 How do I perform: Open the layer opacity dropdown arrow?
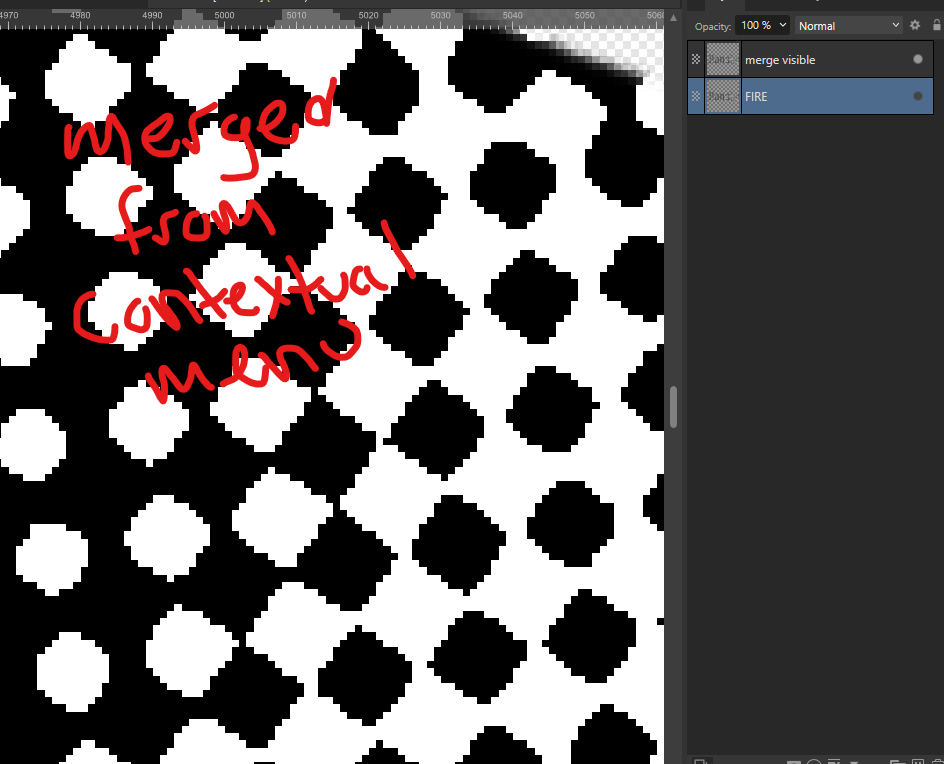click(x=782, y=25)
